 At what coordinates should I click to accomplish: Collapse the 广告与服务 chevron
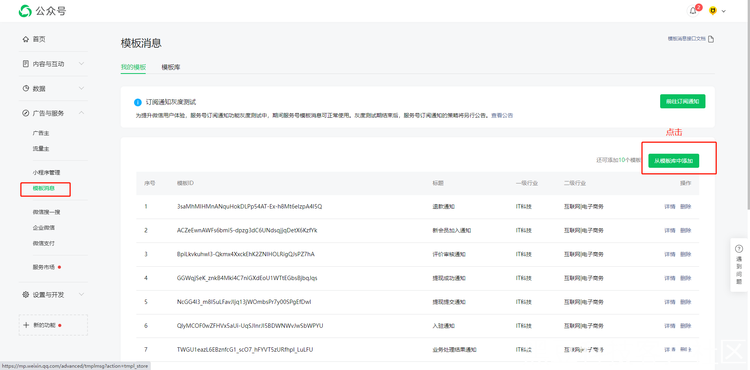click(81, 113)
